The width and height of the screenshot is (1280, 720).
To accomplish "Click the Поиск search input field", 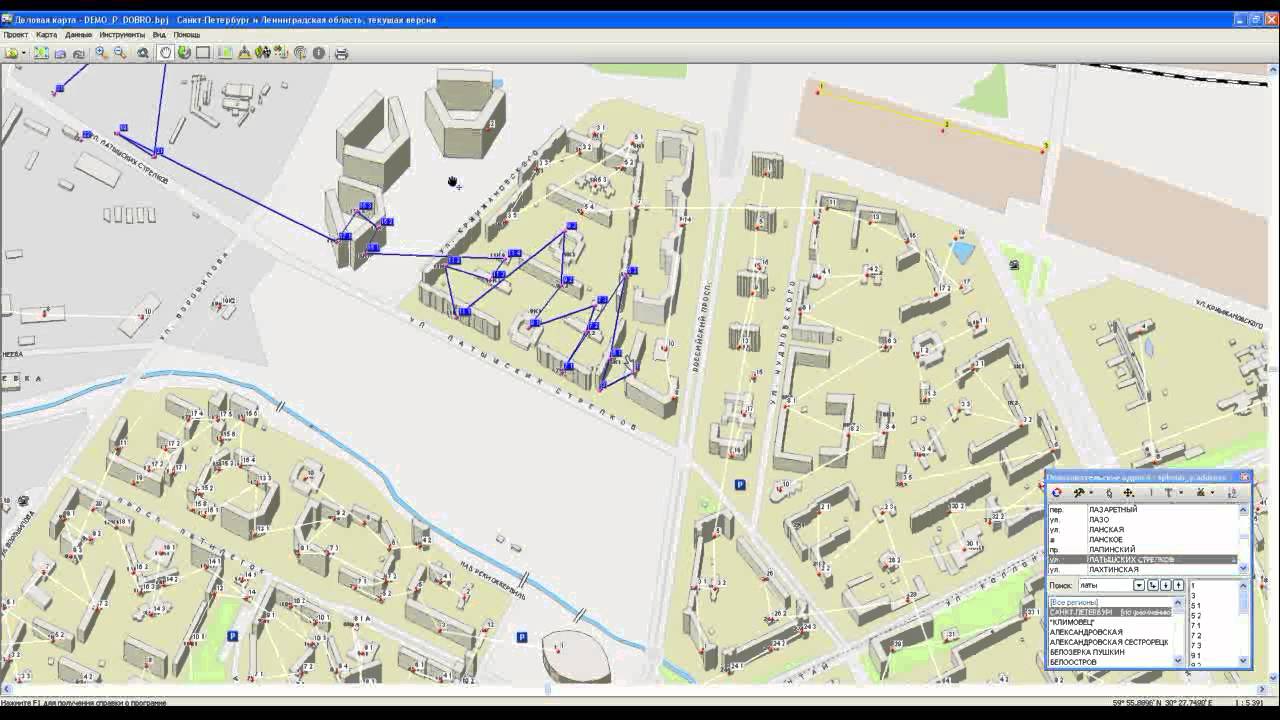I will click(x=1106, y=585).
